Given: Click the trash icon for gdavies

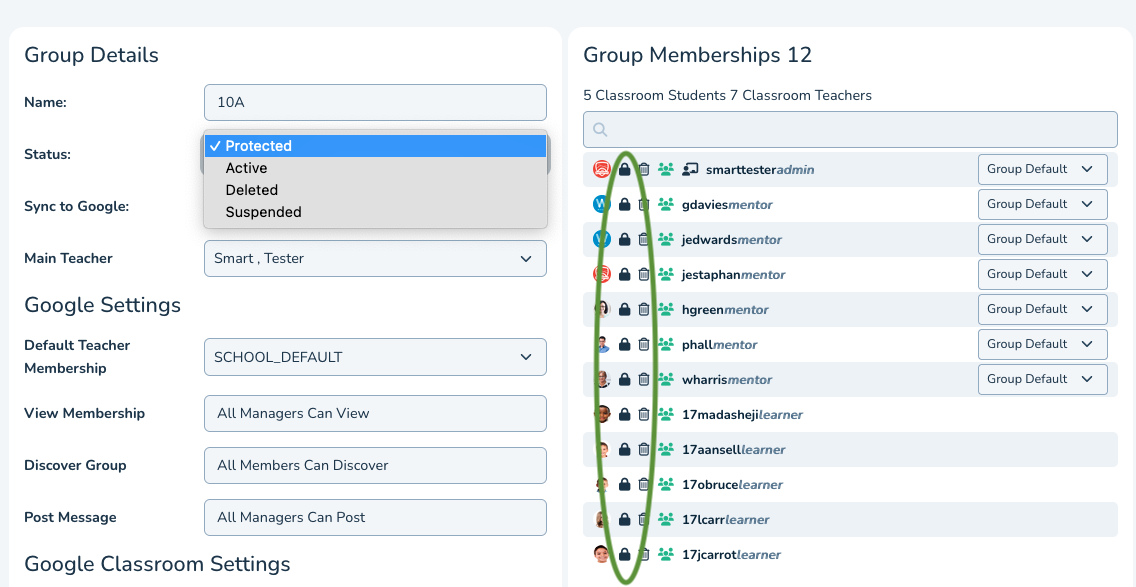Looking at the screenshot, I should tap(644, 205).
